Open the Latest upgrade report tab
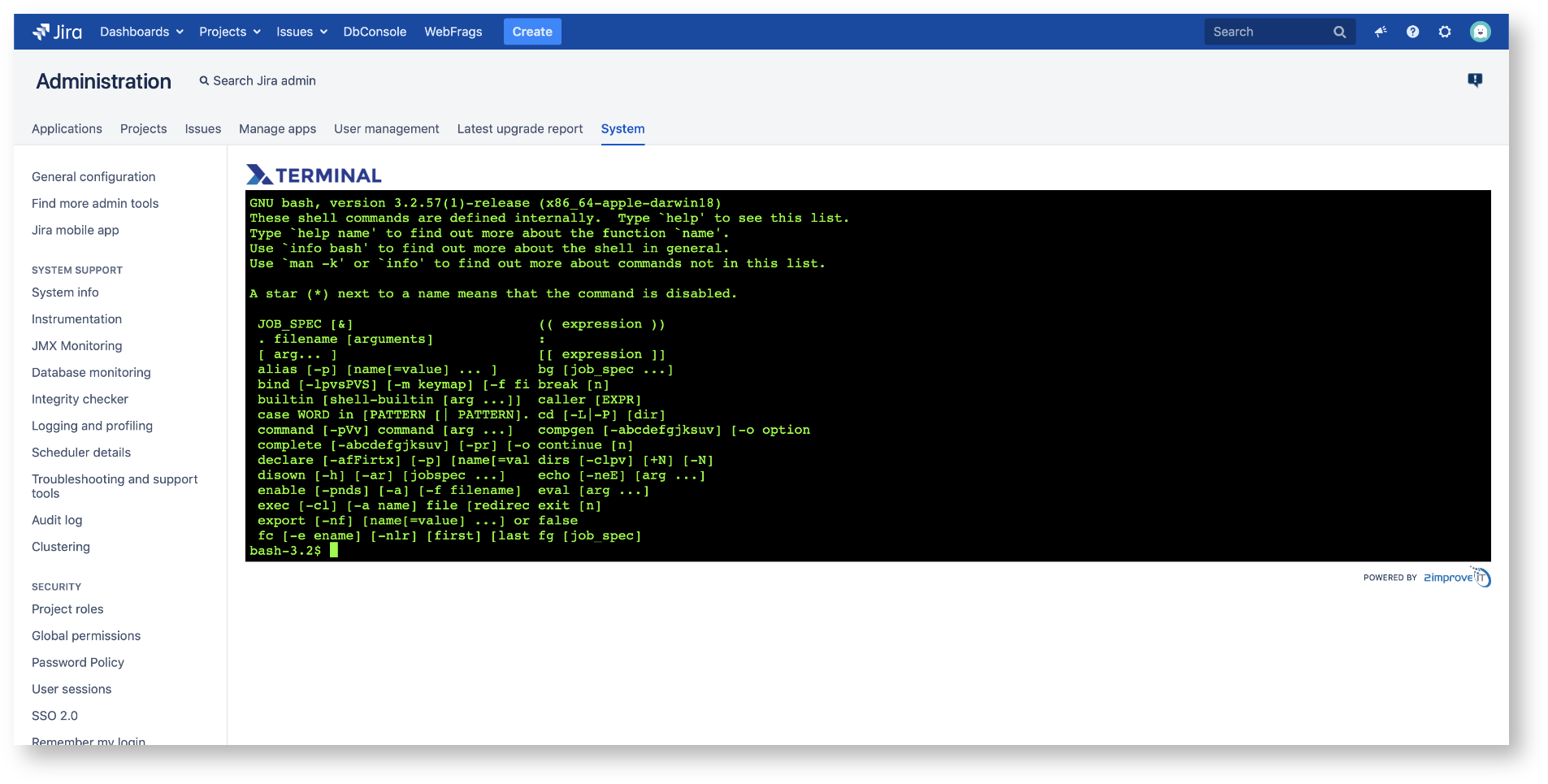This screenshot has height=784, width=1548. pos(520,128)
